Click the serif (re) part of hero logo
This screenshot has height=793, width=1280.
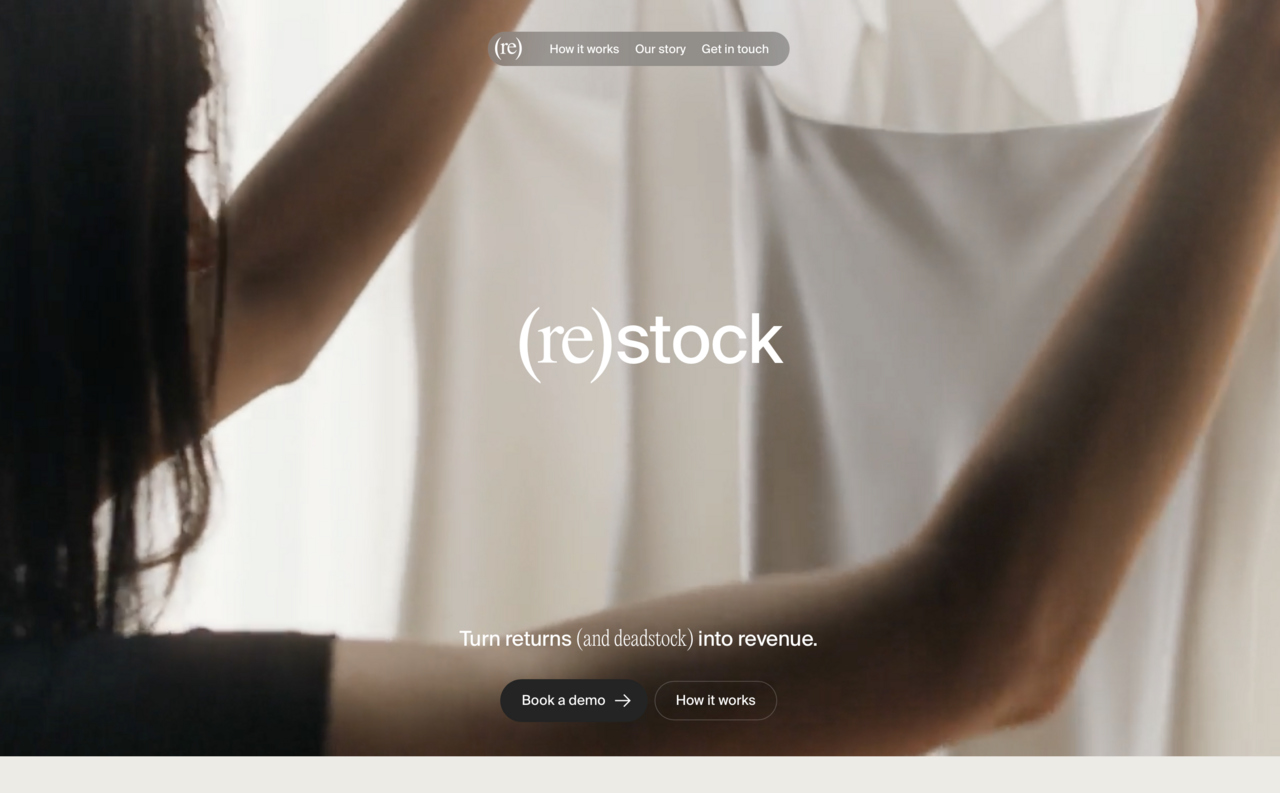tap(565, 344)
